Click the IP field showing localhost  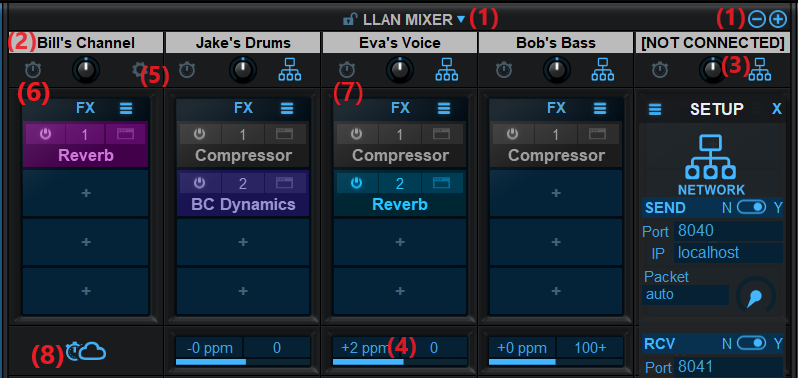coord(728,253)
